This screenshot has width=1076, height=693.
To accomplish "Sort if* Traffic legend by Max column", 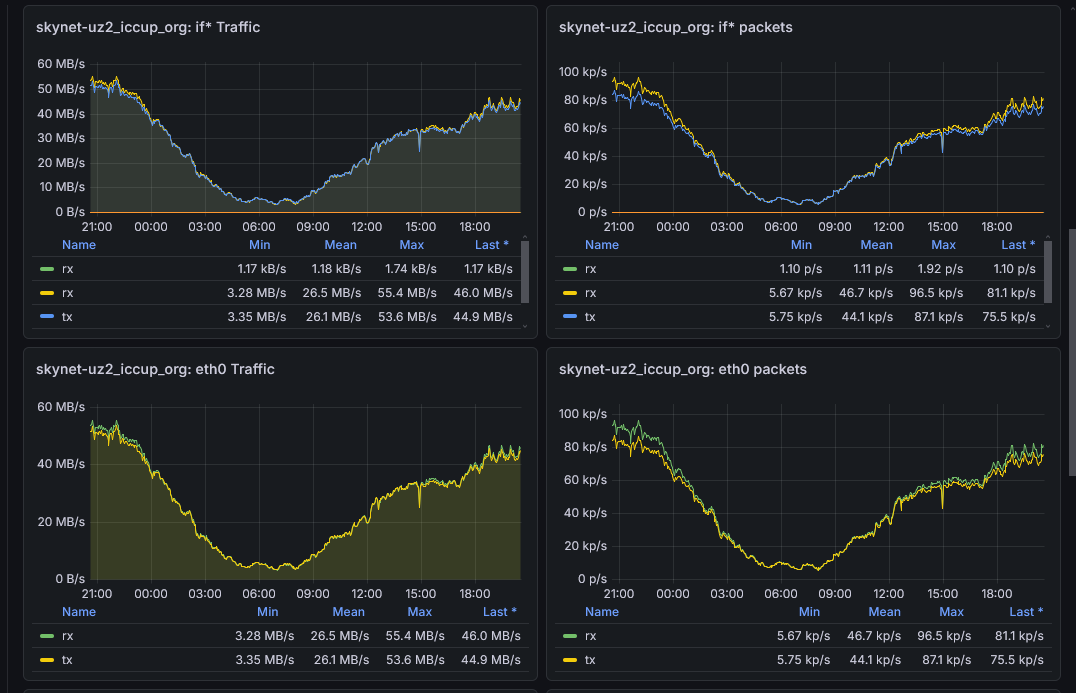I will coord(412,245).
